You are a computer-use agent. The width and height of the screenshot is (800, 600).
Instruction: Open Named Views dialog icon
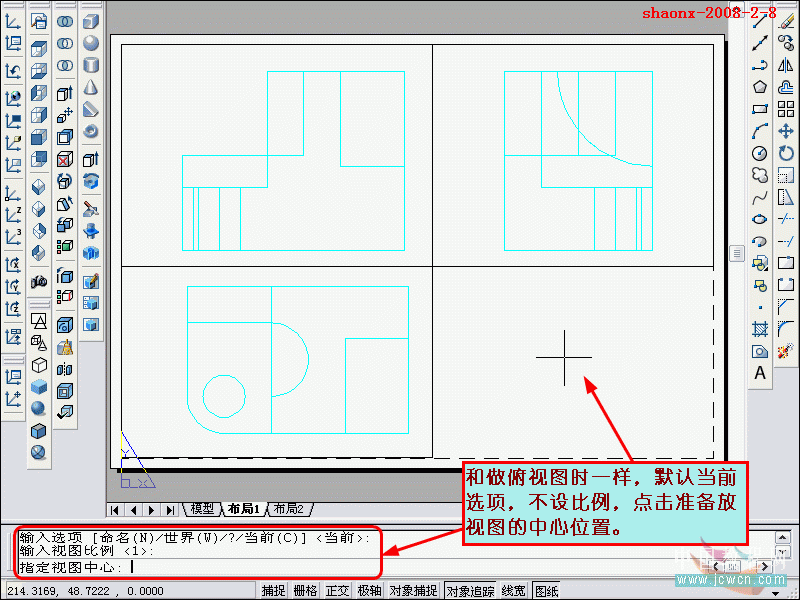(x=39, y=21)
